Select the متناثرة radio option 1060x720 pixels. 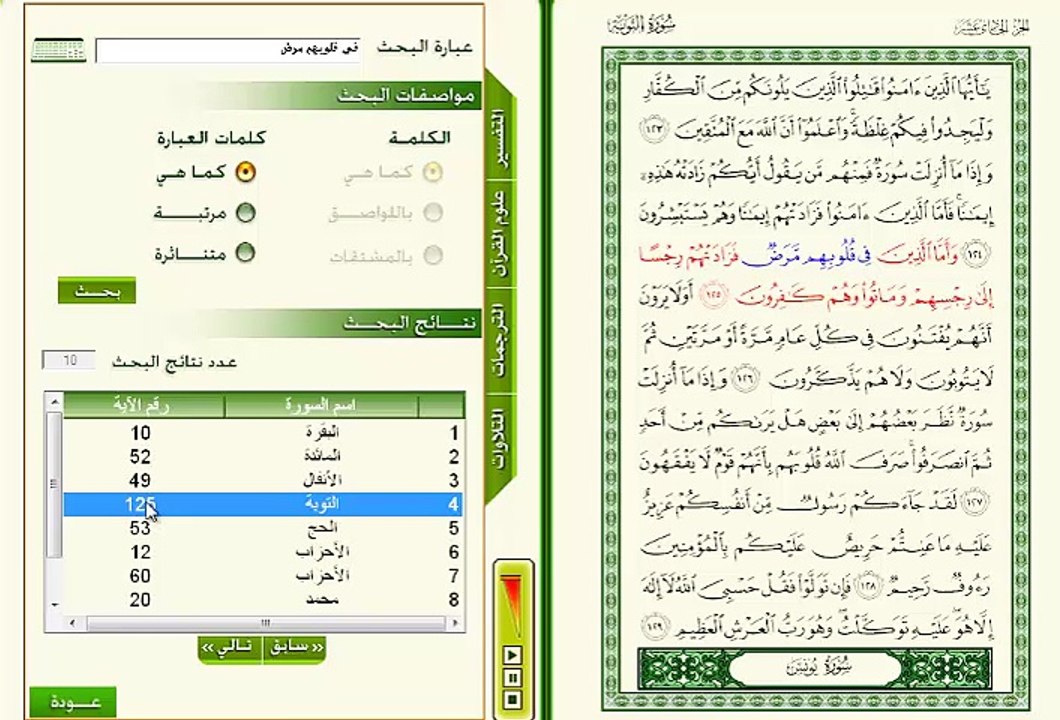click(245, 253)
